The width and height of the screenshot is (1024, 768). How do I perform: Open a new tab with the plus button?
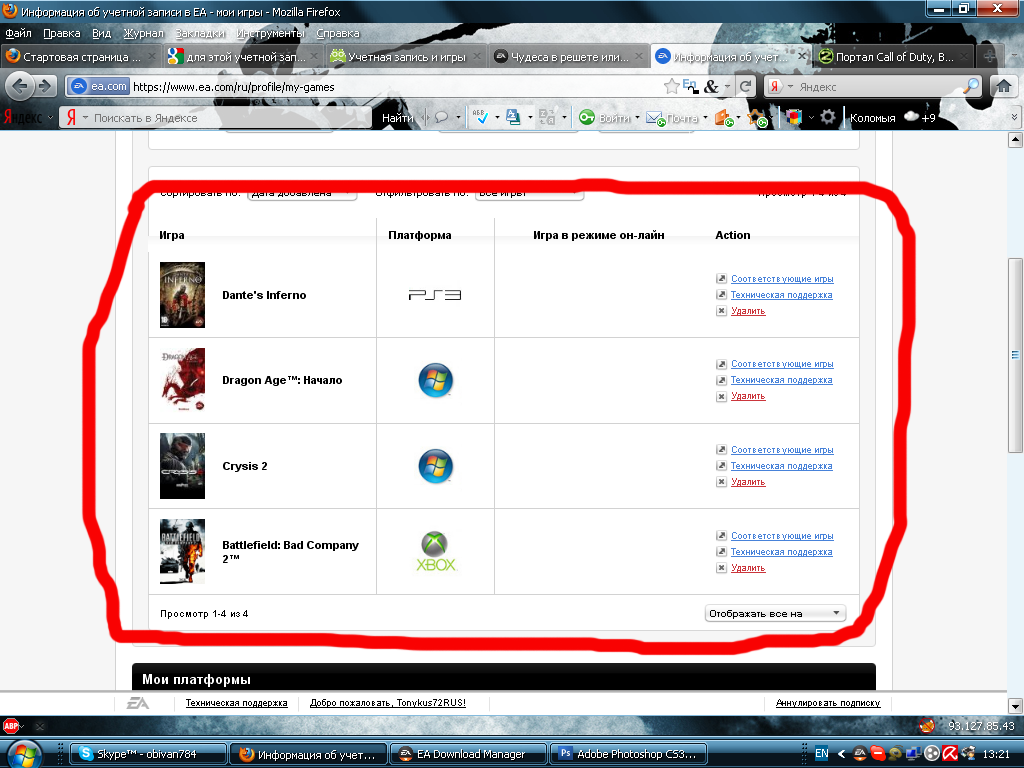pyautogui.click(x=990, y=57)
